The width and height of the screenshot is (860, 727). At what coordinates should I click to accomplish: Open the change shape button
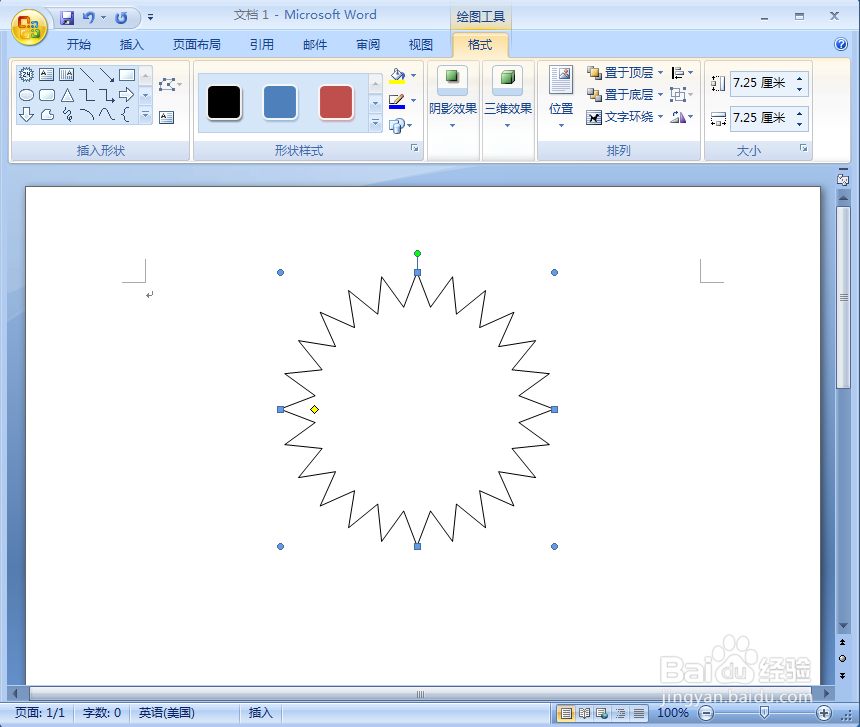400,126
